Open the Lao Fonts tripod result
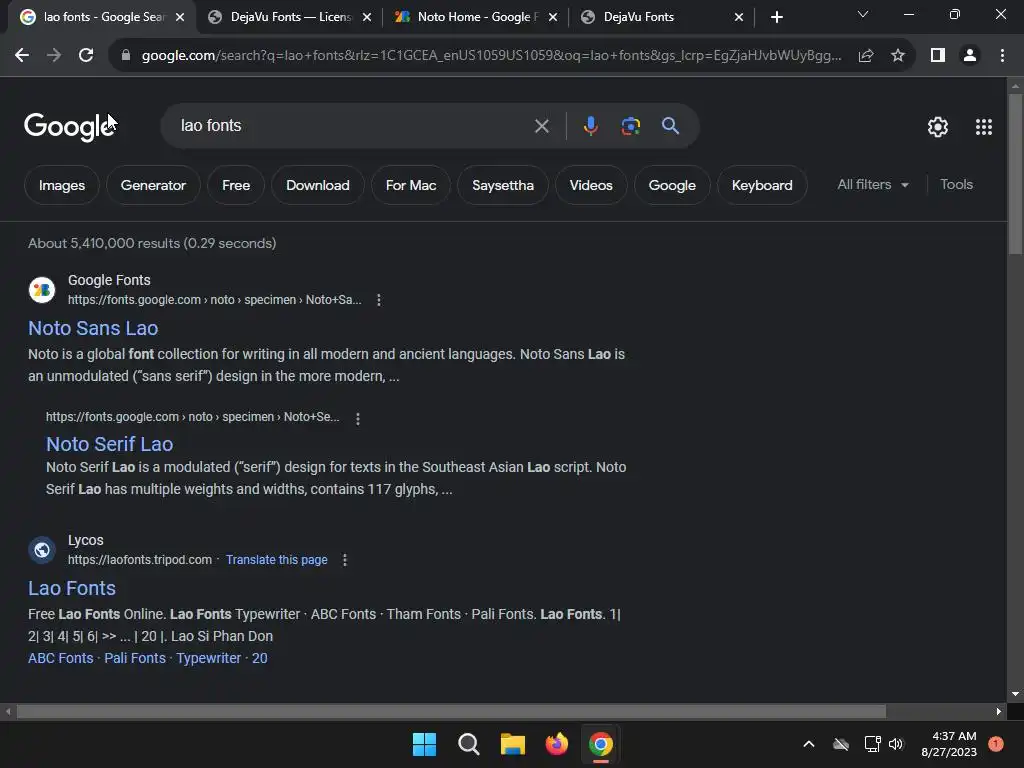 [x=72, y=588]
